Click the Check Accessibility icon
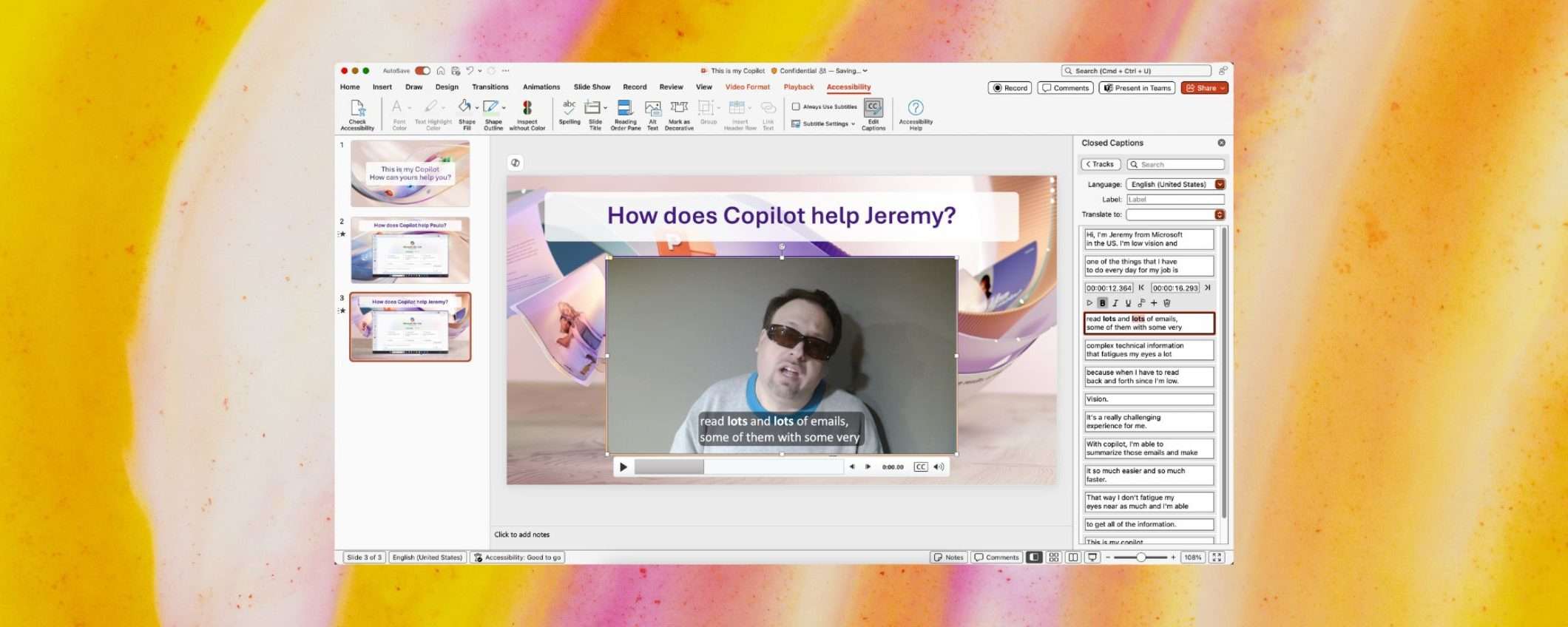 pyautogui.click(x=357, y=109)
